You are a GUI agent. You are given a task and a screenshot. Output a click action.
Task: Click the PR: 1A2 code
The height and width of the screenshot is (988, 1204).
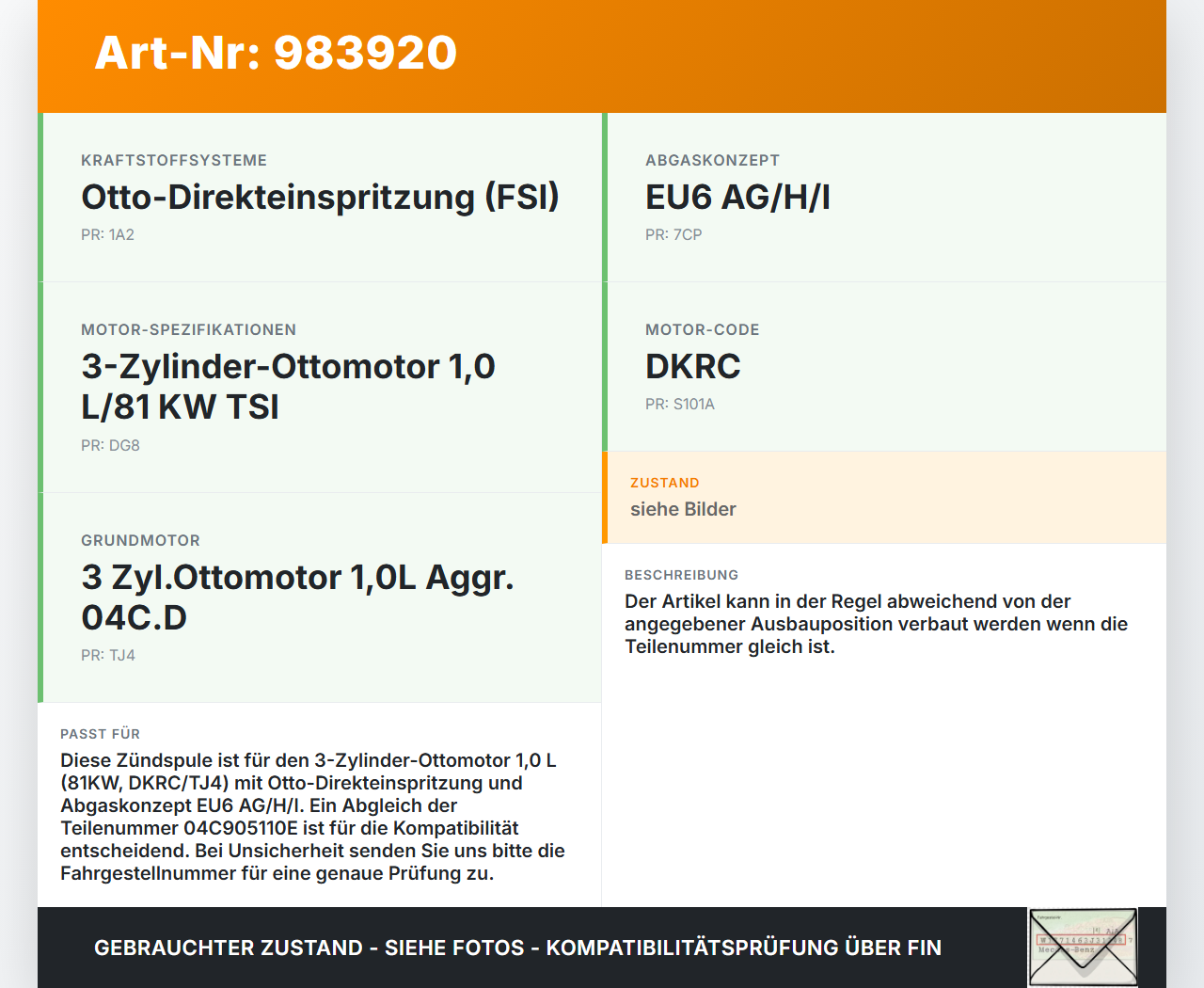[x=107, y=234]
